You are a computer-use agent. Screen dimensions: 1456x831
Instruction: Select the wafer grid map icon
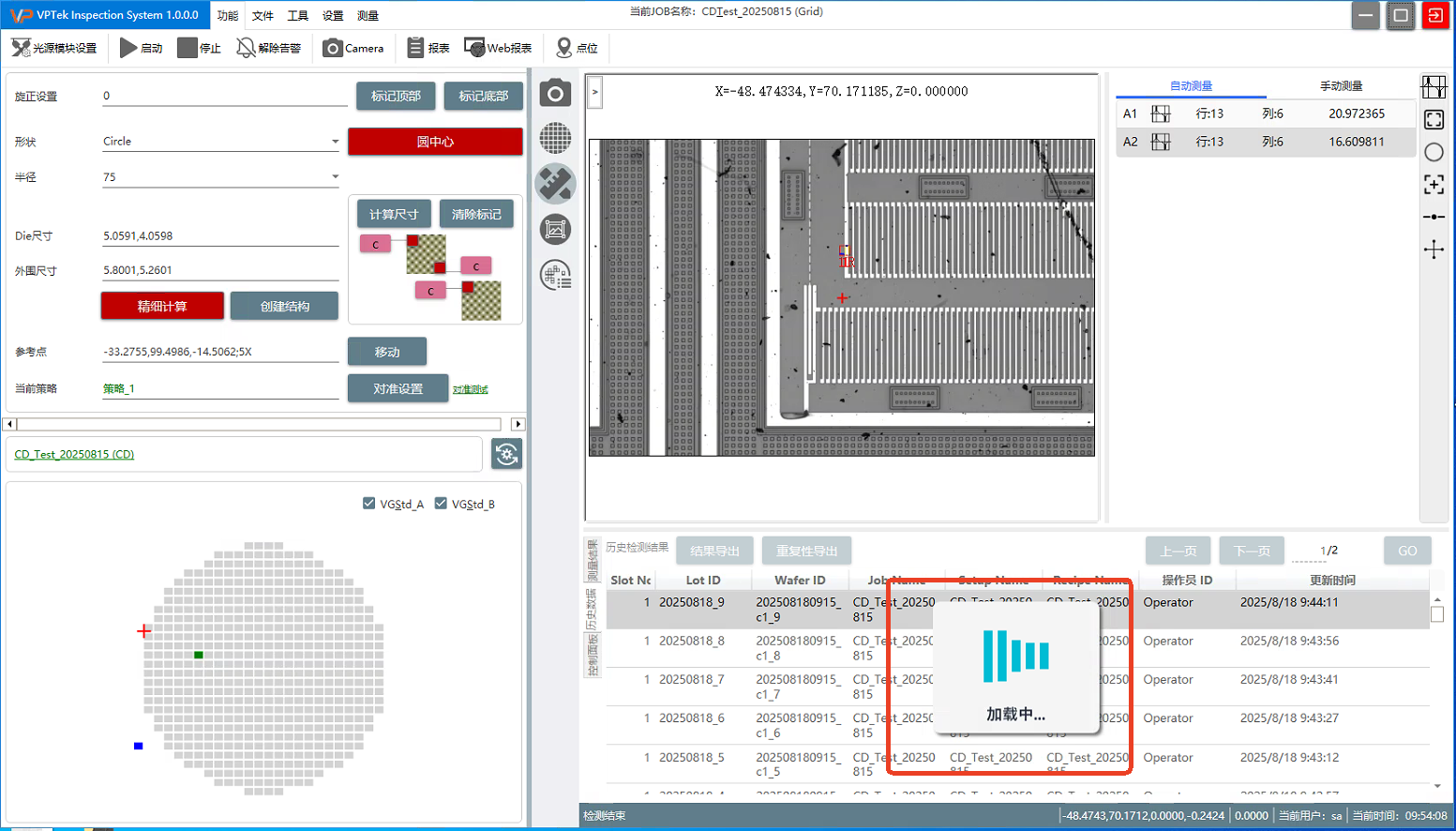(555, 139)
